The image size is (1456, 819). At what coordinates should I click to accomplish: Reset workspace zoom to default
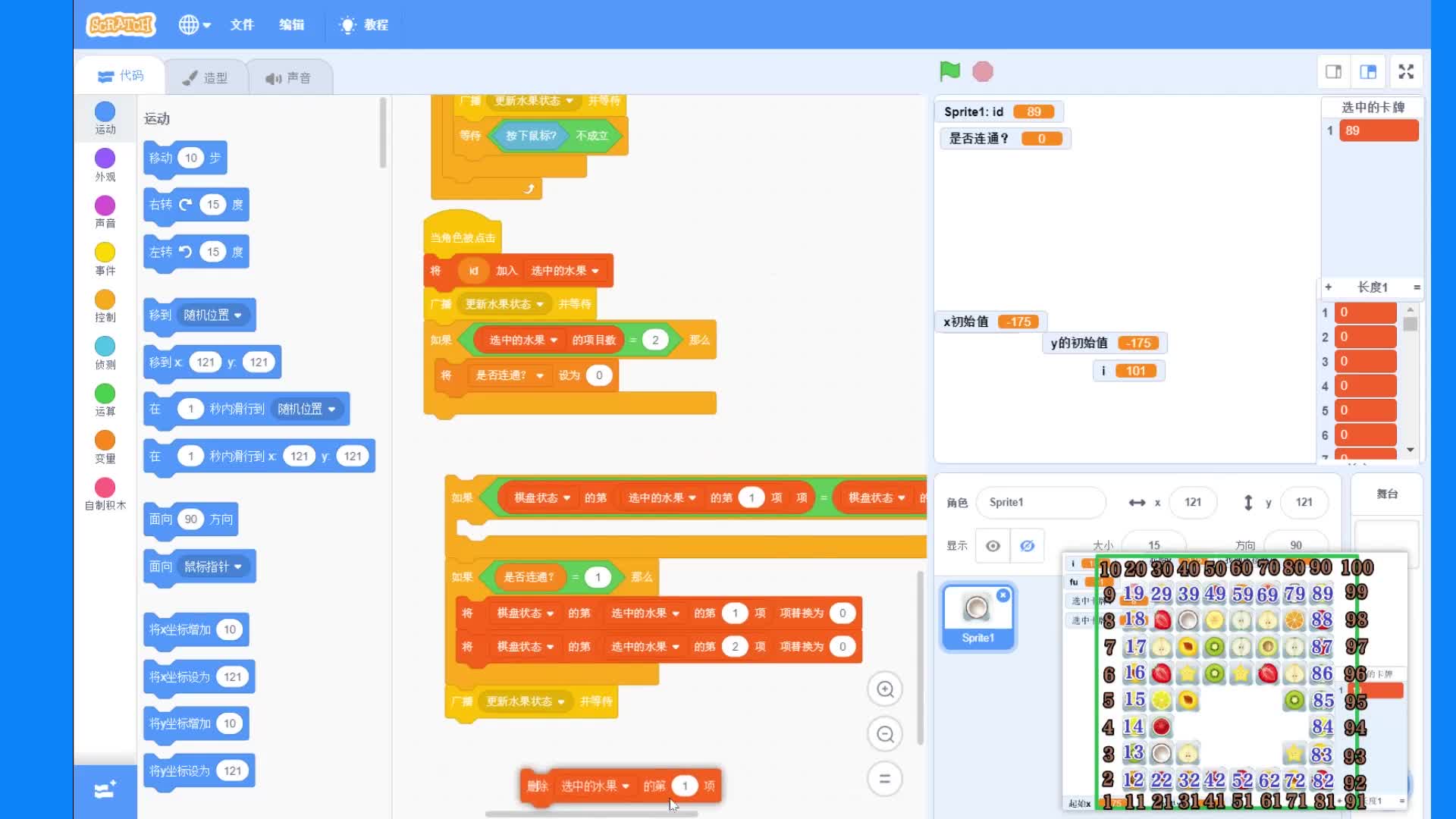click(x=885, y=779)
